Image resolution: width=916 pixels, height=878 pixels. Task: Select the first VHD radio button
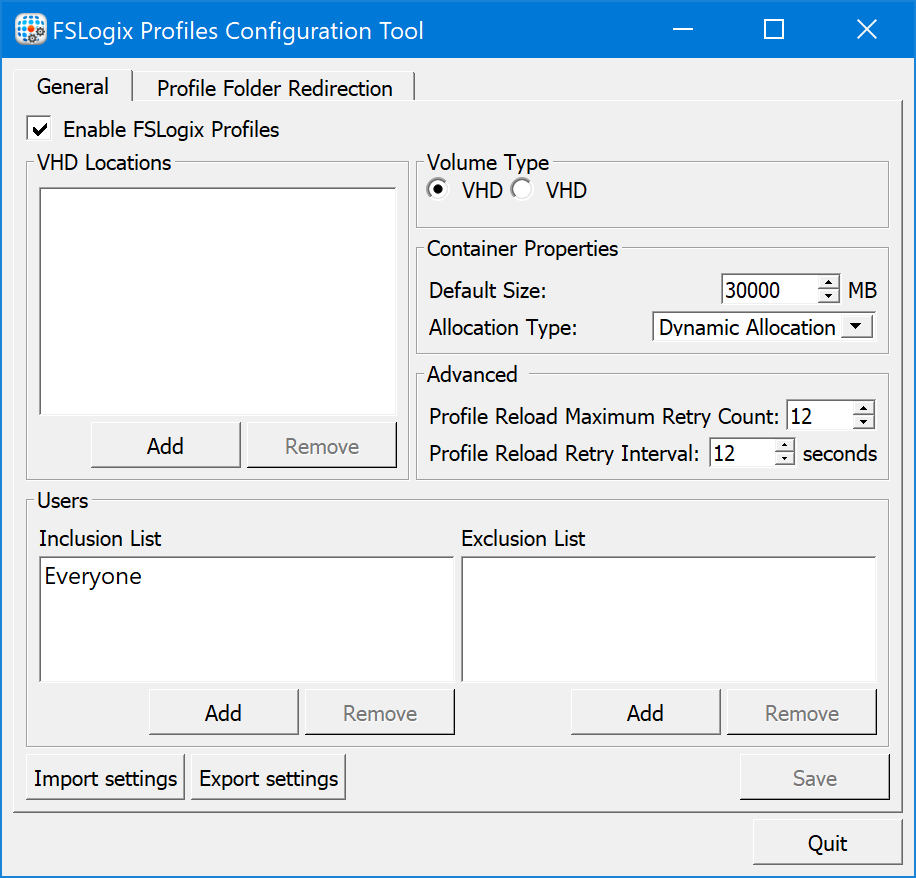click(x=437, y=189)
